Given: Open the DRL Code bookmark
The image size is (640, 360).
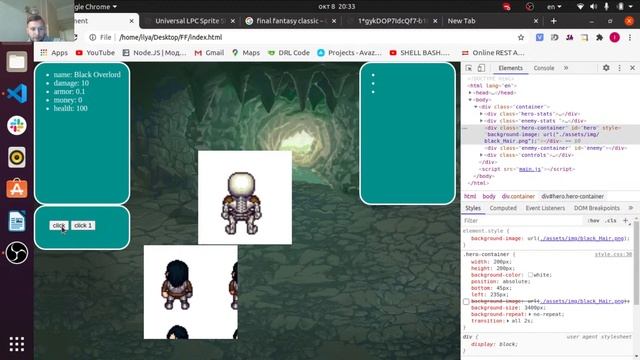Looking at the screenshot, I should pos(289,53).
